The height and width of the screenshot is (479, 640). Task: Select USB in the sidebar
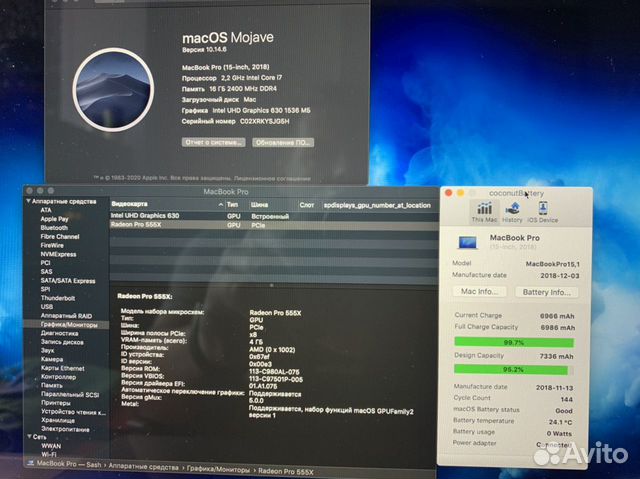47,307
